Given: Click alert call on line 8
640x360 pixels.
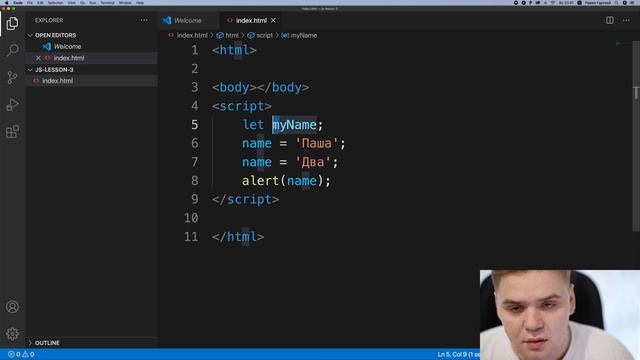Looking at the screenshot, I should coord(260,181).
